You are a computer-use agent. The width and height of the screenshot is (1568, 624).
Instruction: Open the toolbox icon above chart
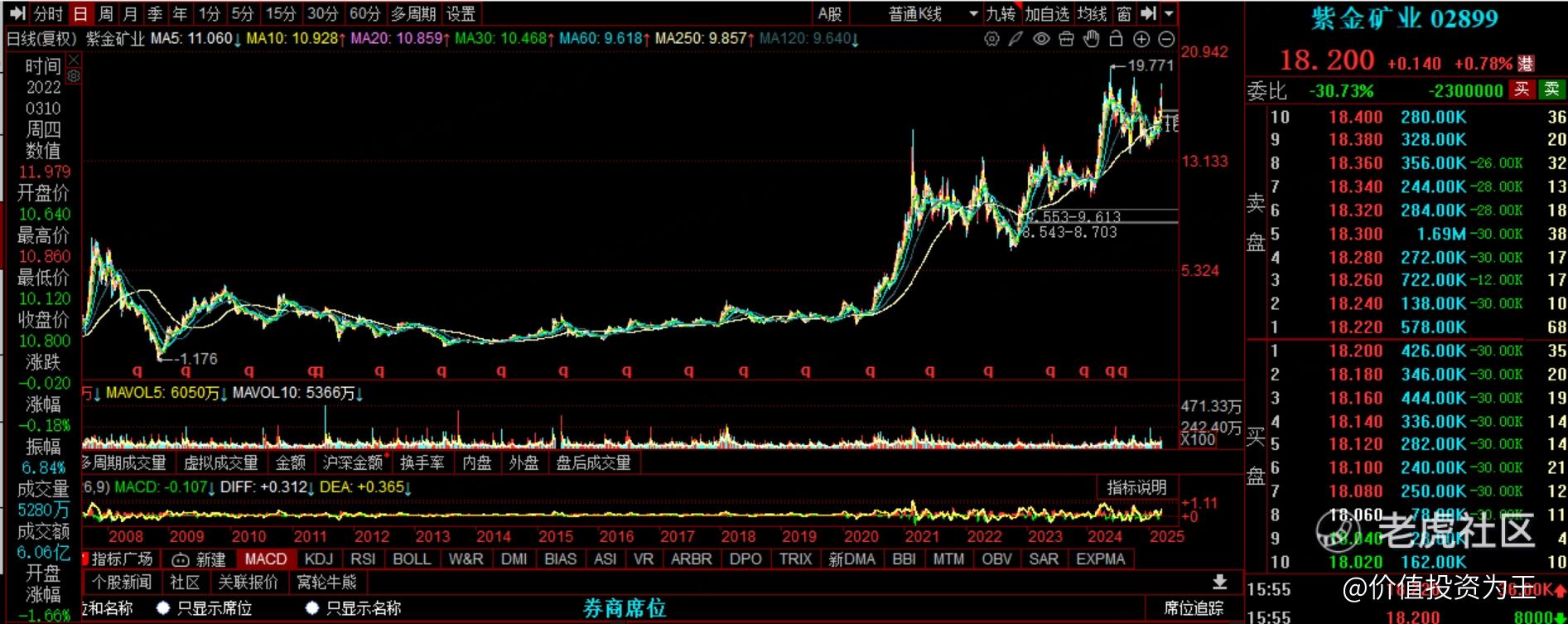[x=1066, y=38]
